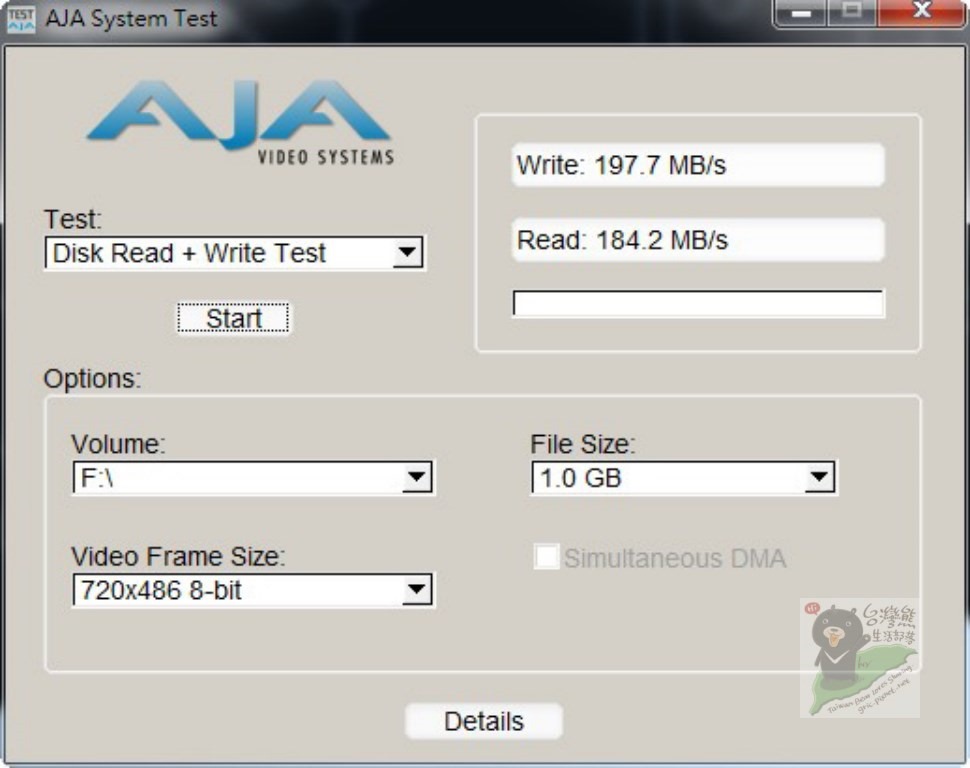The image size is (970, 768).
Task: Minimize the AJA System Test window
Action: coord(800,12)
